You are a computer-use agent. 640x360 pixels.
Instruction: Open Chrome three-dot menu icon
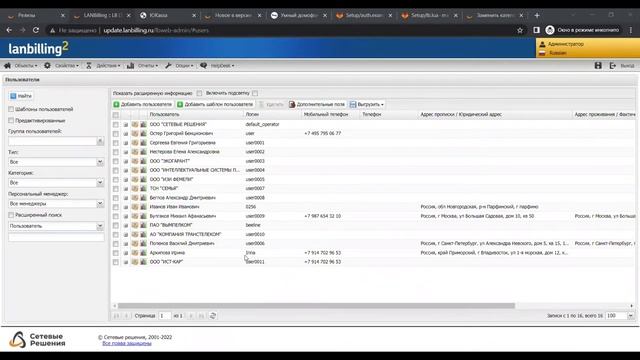pos(631,30)
